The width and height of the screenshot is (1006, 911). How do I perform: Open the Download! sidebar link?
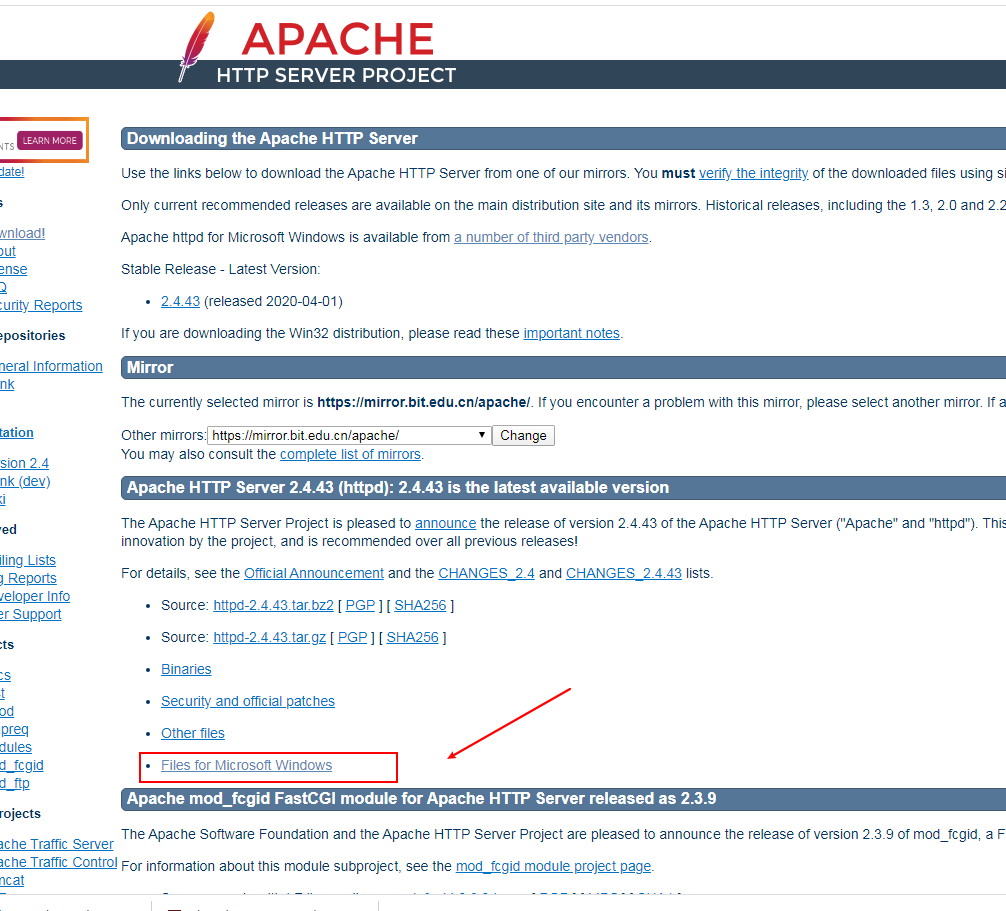point(22,234)
